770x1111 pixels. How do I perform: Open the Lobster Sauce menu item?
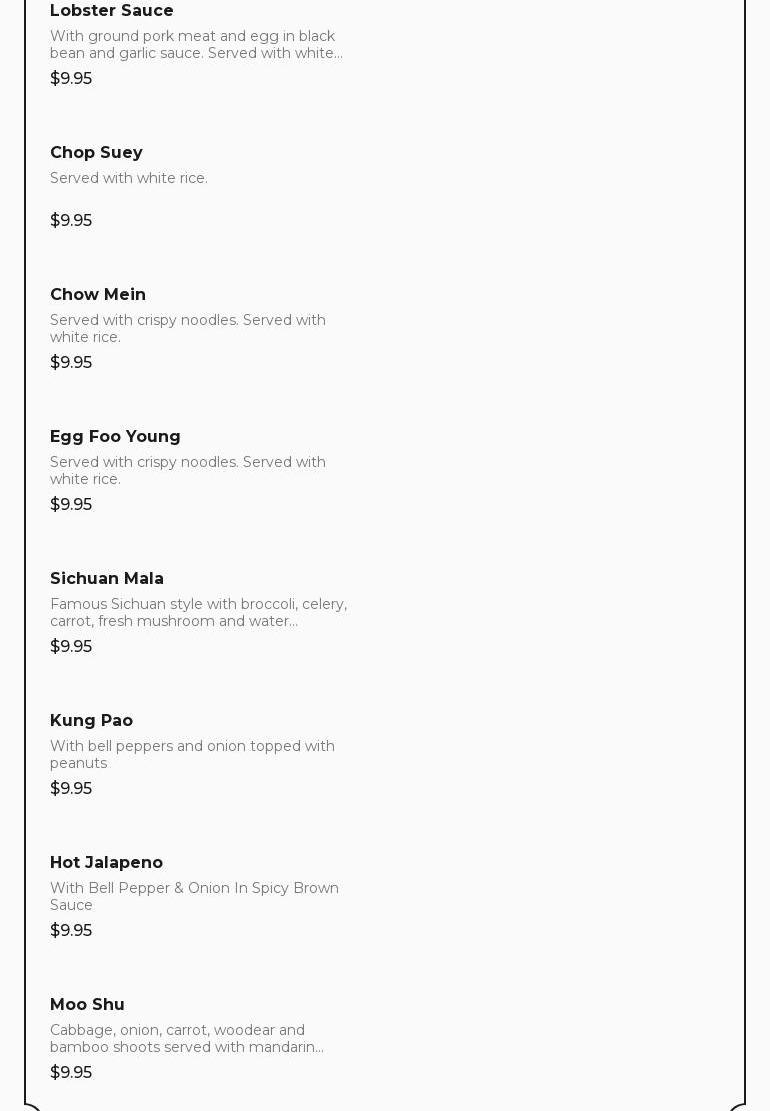(x=111, y=11)
